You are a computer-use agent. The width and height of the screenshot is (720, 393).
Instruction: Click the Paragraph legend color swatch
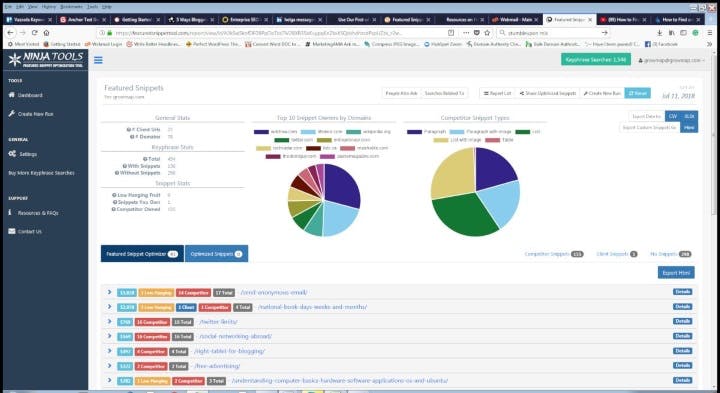[x=414, y=132]
